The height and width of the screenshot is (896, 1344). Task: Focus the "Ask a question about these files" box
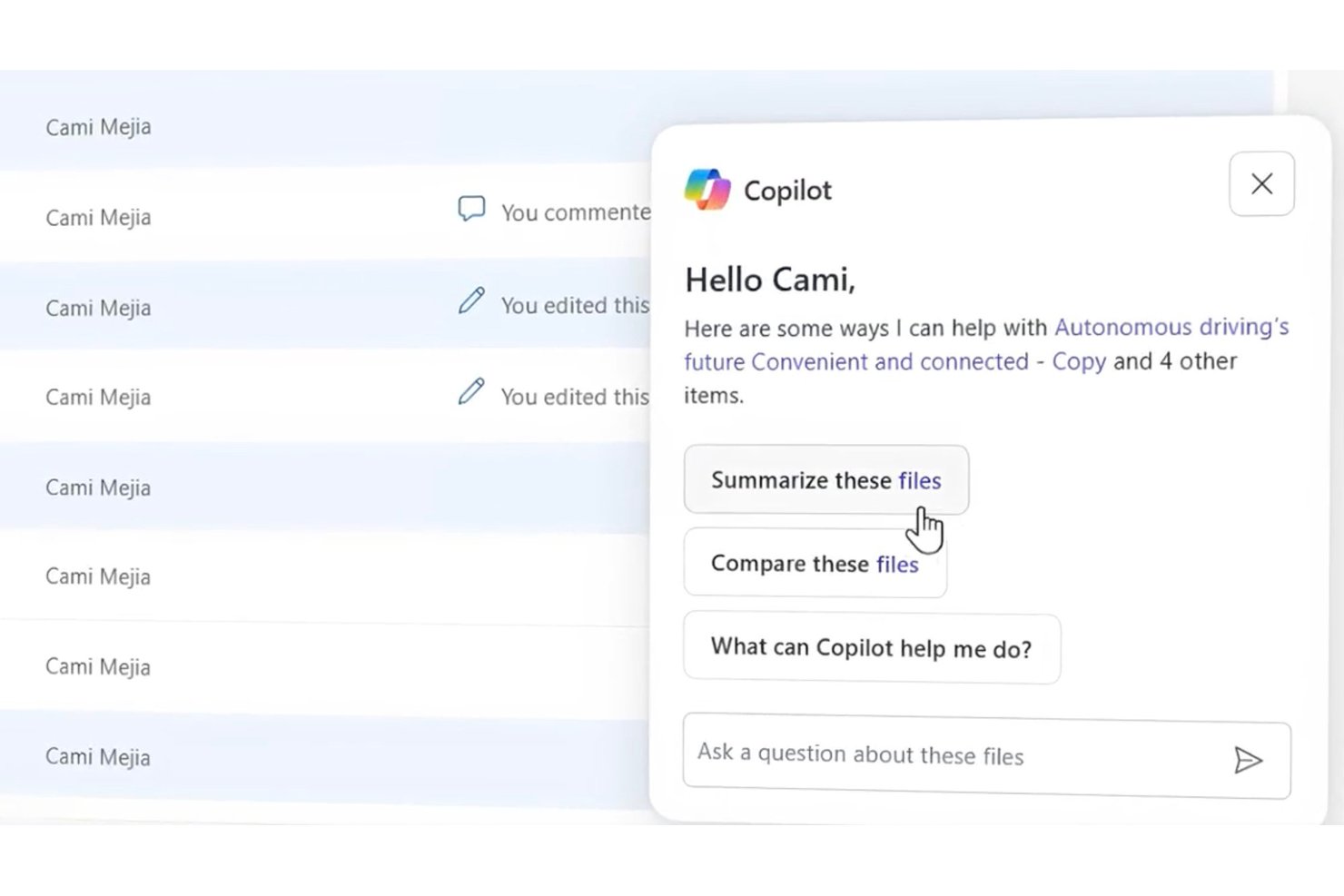tap(987, 756)
